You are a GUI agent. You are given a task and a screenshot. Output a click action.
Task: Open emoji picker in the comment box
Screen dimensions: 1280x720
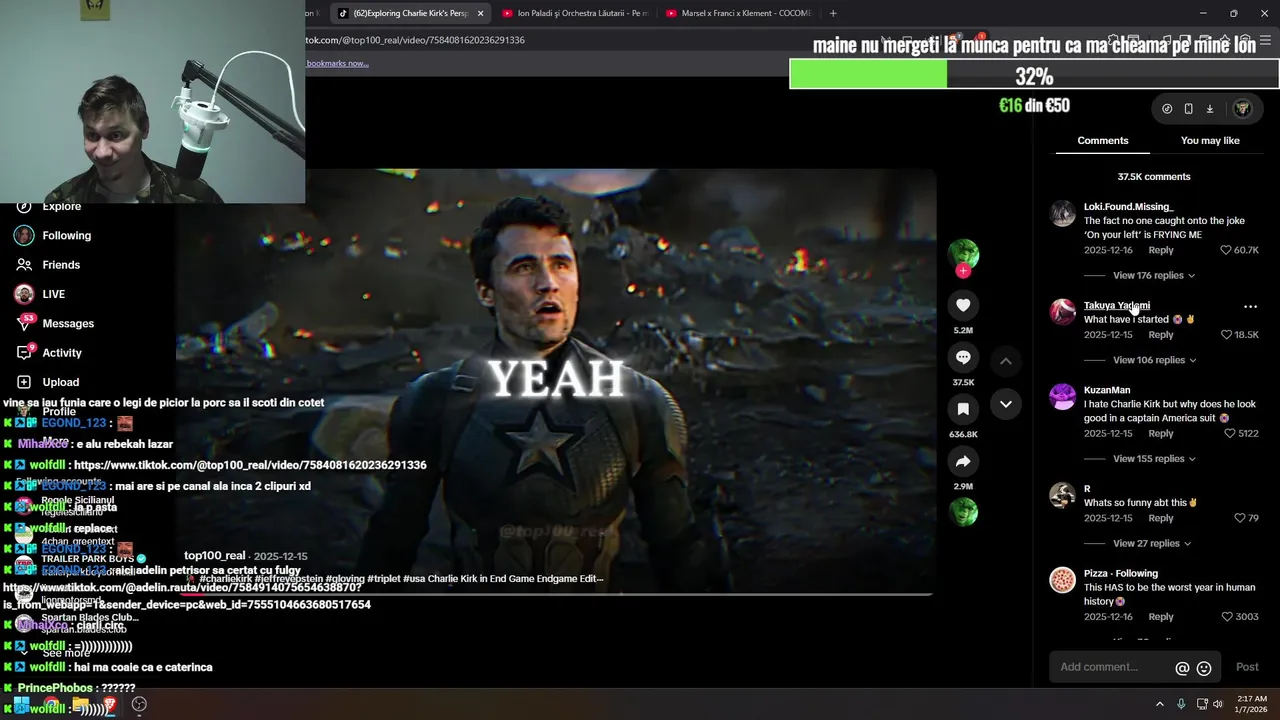(x=1204, y=668)
